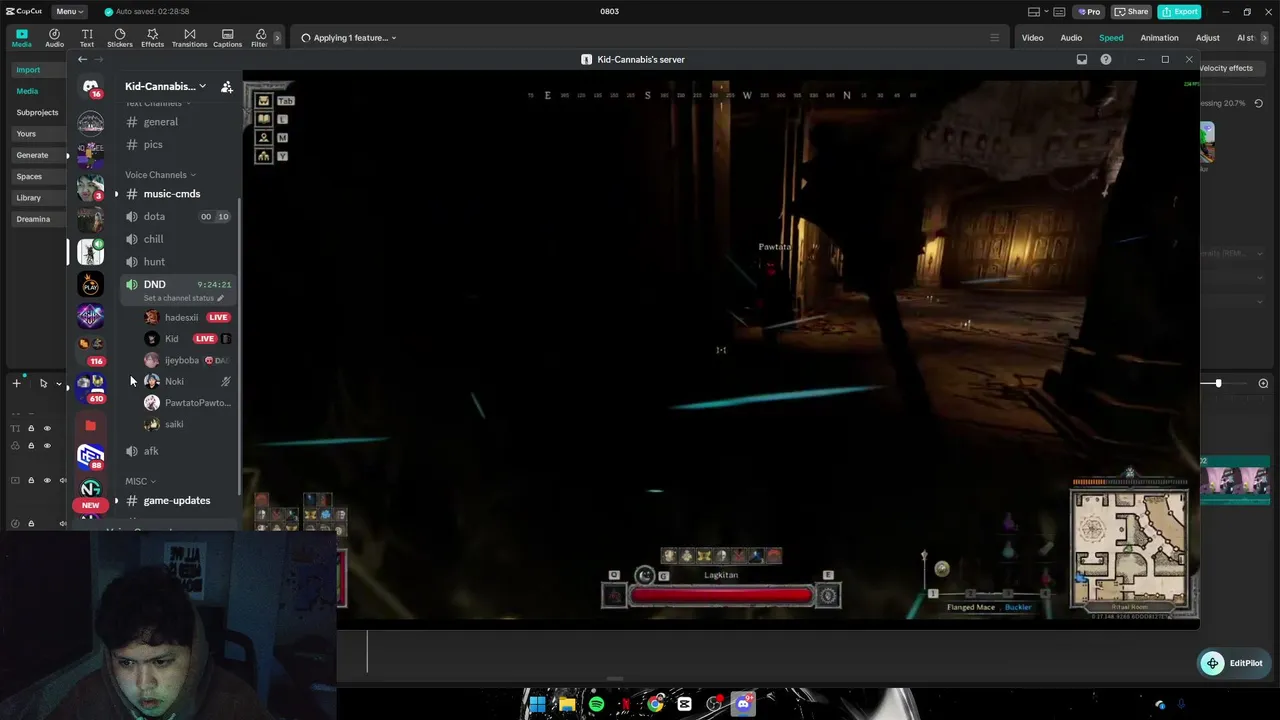This screenshot has height=720, width=1280.
Task: Click the Share button
Action: click(x=1132, y=12)
